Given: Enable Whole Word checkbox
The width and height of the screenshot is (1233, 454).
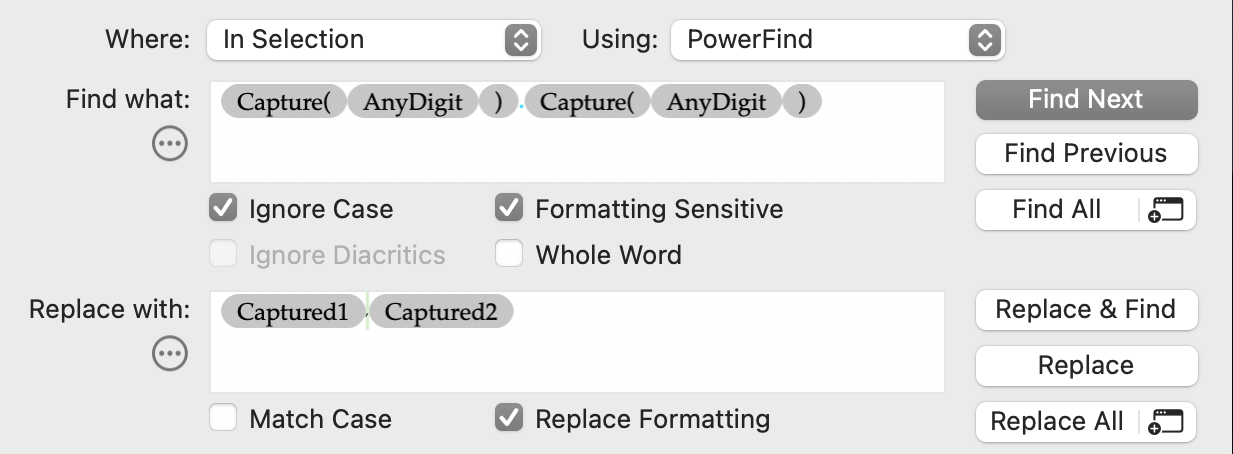Looking at the screenshot, I should (x=509, y=255).
